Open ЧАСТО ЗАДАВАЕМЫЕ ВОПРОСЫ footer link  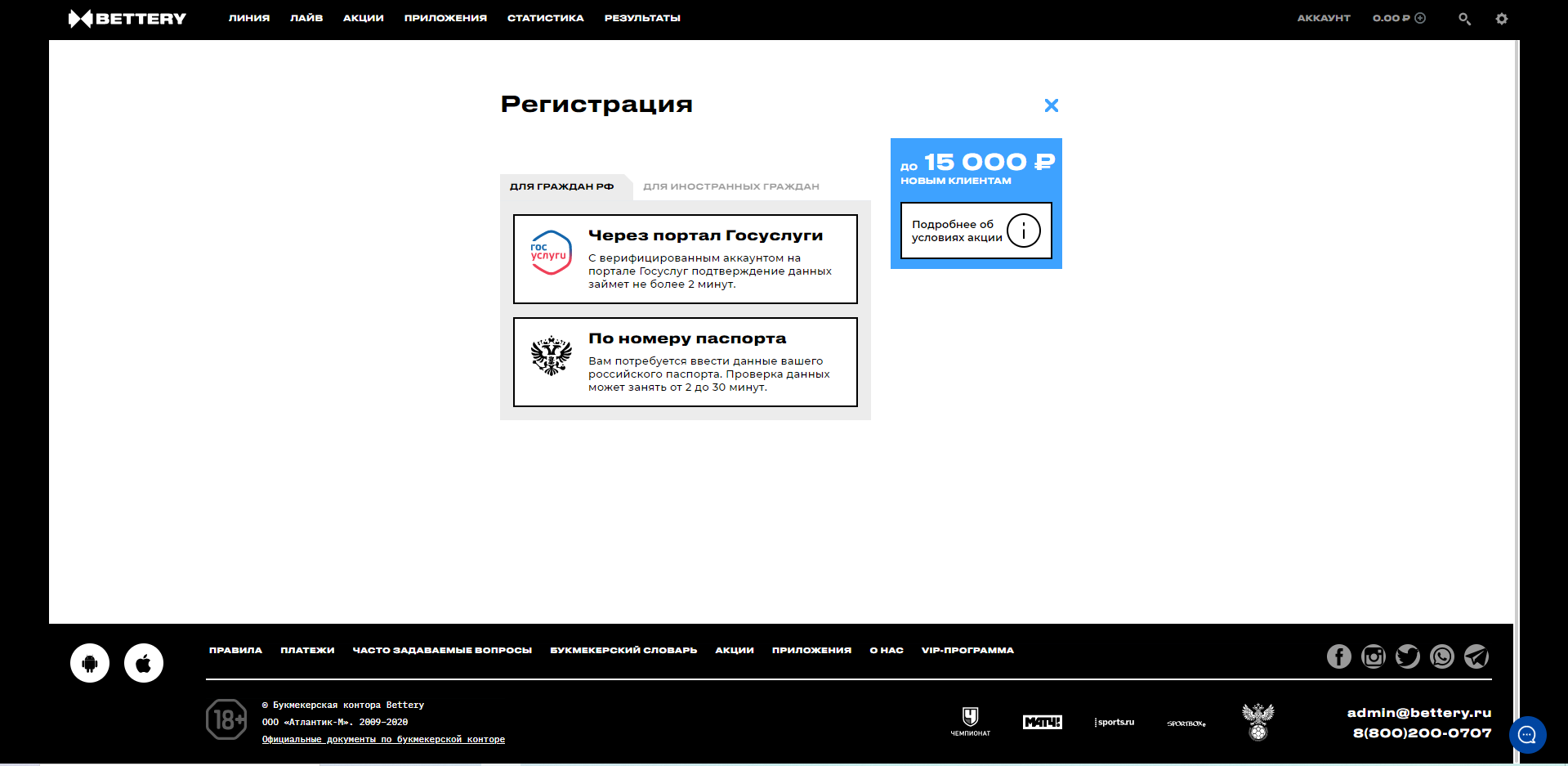point(442,651)
